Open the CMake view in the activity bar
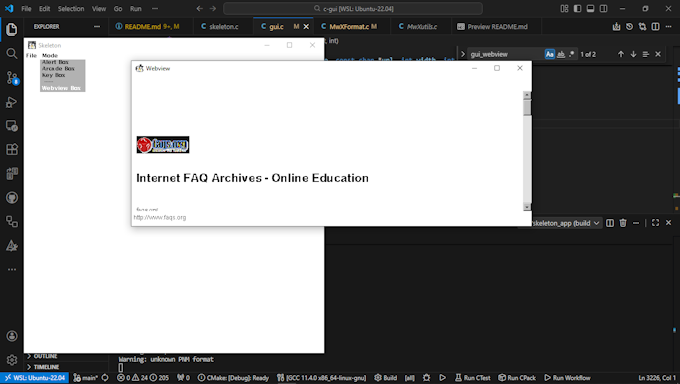 [12, 246]
